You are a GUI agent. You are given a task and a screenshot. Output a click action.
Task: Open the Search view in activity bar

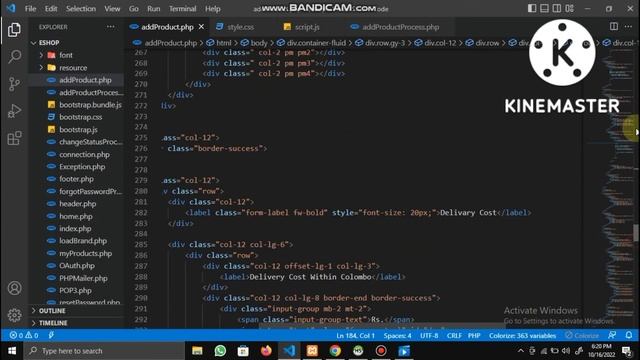click(x=14, y=56)
